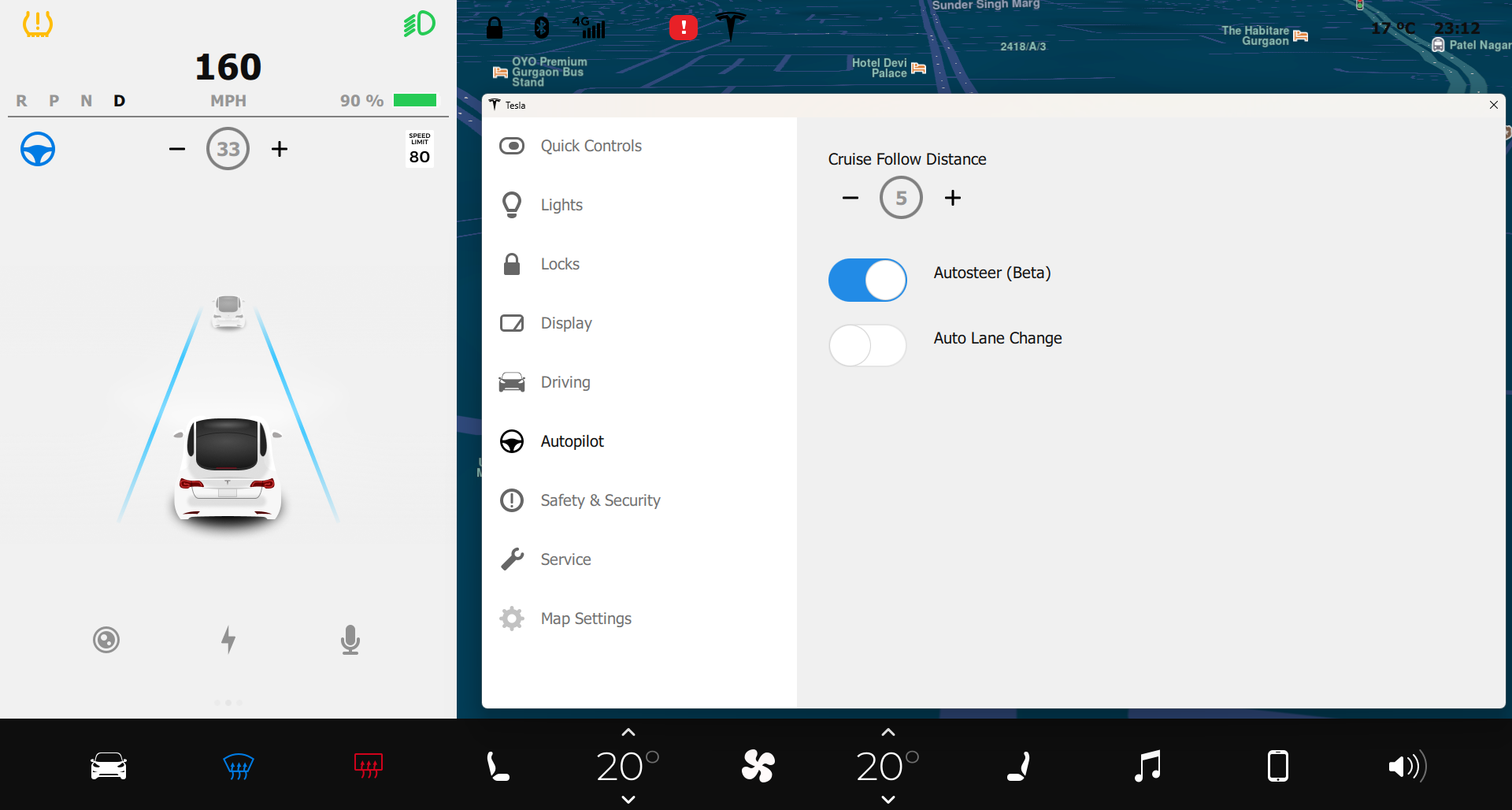Screen dimensions: 1512x810
Task: Toggle the red rear defrost
Action: tap(369, 766)
